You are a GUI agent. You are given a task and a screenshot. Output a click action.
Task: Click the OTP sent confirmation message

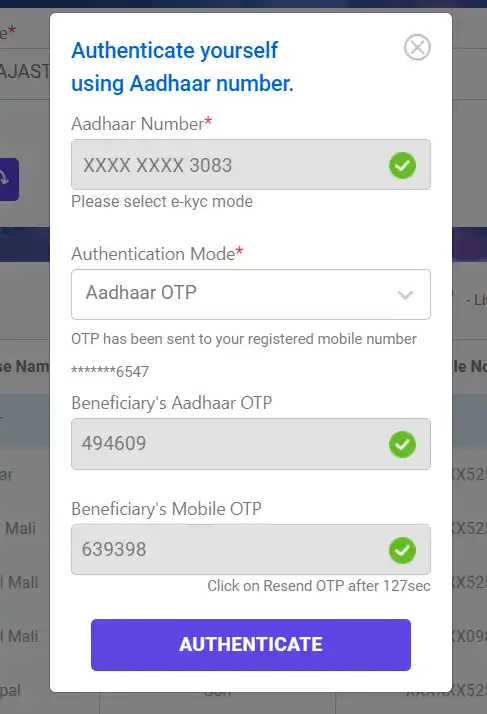pos(244,339)
